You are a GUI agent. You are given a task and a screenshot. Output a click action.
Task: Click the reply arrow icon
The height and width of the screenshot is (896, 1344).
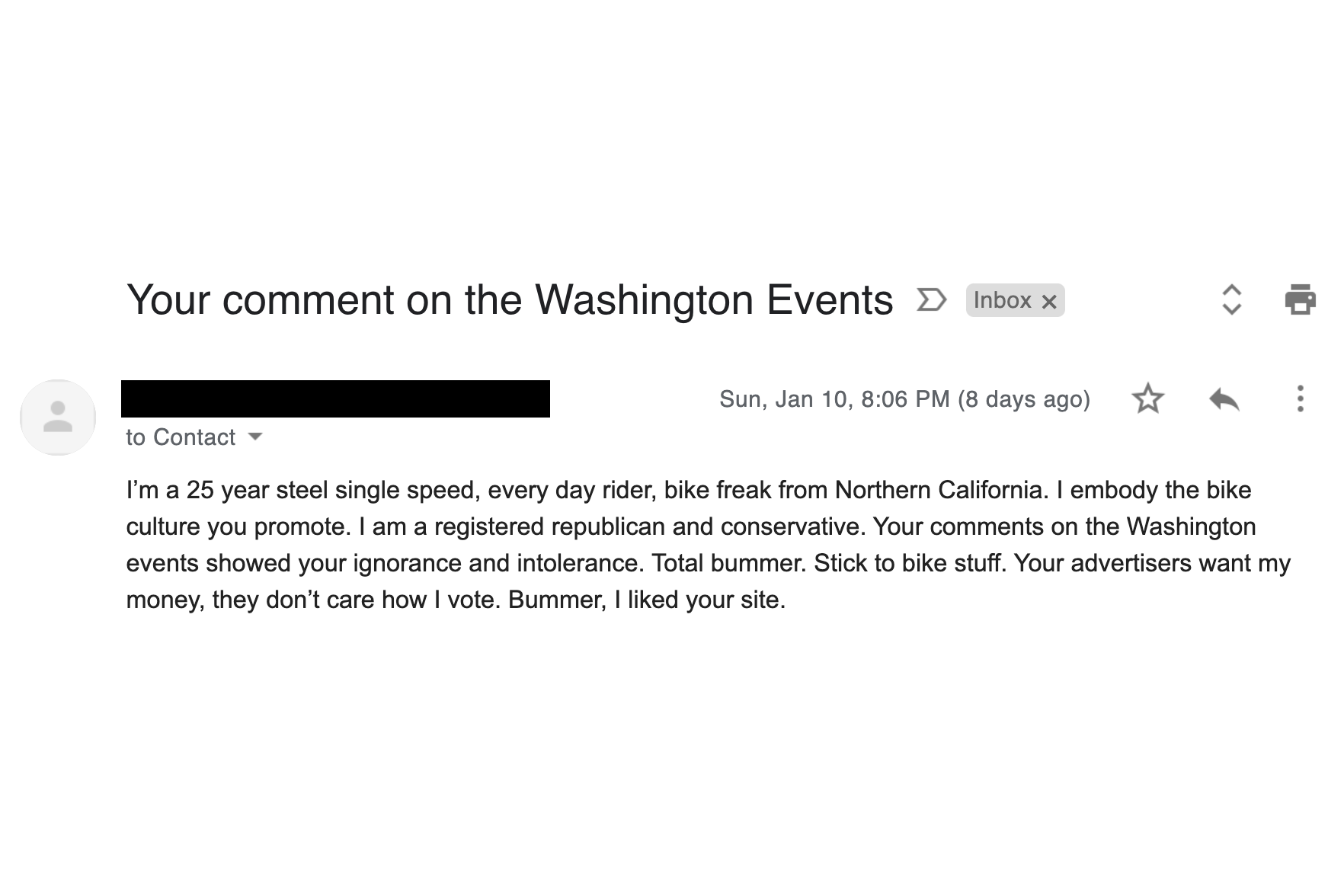click(1224, 398)
